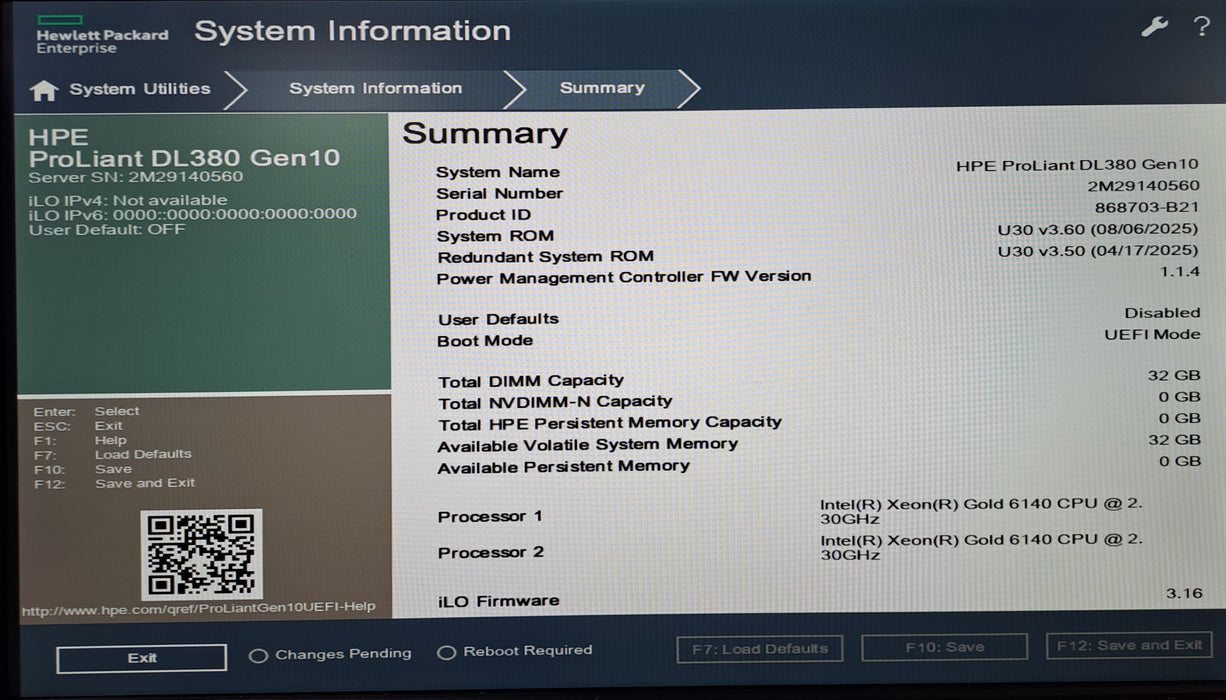Click F7: Load Defaults button
Image resolution: width=1226 pixels, height=700 pixels.
[x=760, y=649]
